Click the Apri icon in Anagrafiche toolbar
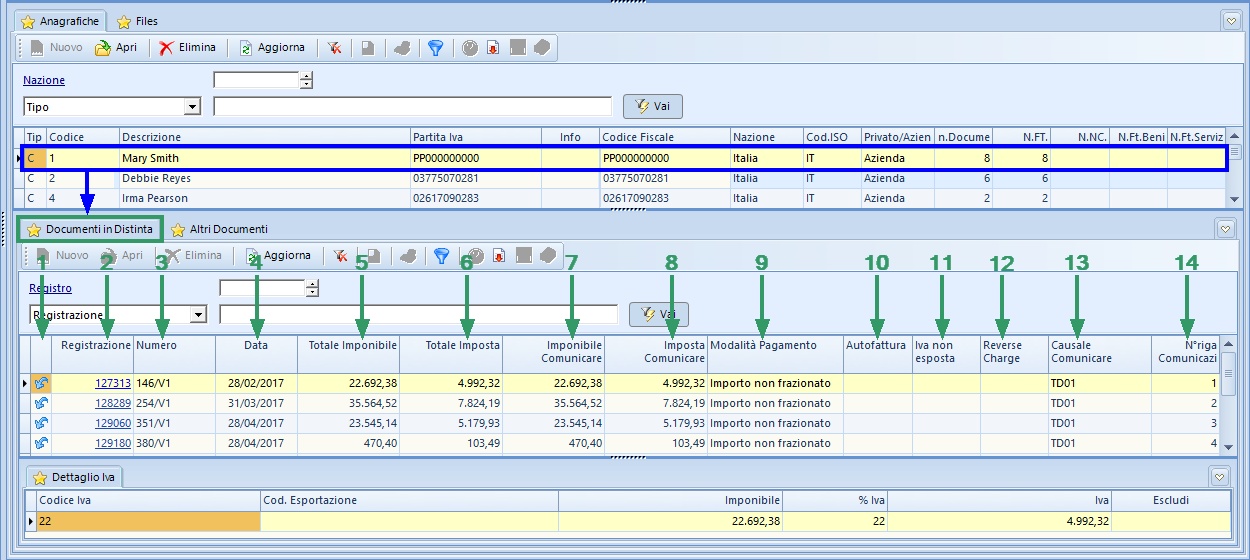Viewport: 1250px width, 560px height. pyautogui.click(x=102, y=47)
